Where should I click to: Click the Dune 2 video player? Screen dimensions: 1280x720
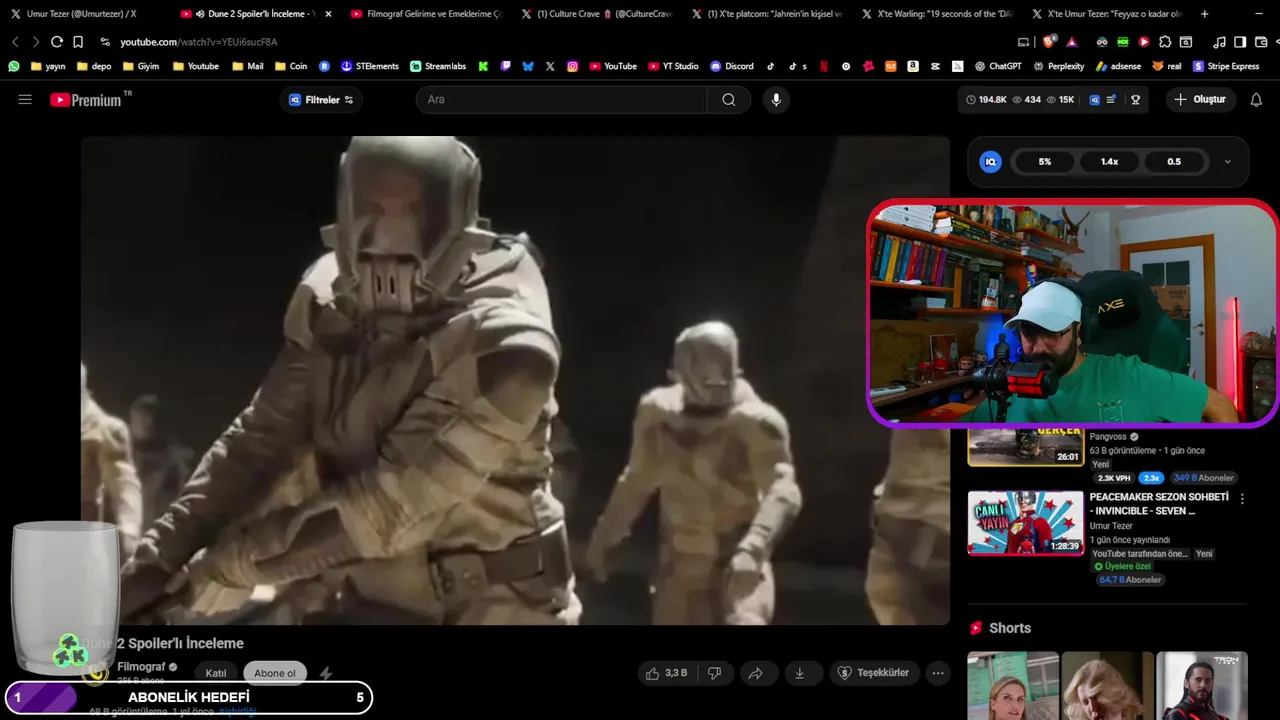click(515, 380)
